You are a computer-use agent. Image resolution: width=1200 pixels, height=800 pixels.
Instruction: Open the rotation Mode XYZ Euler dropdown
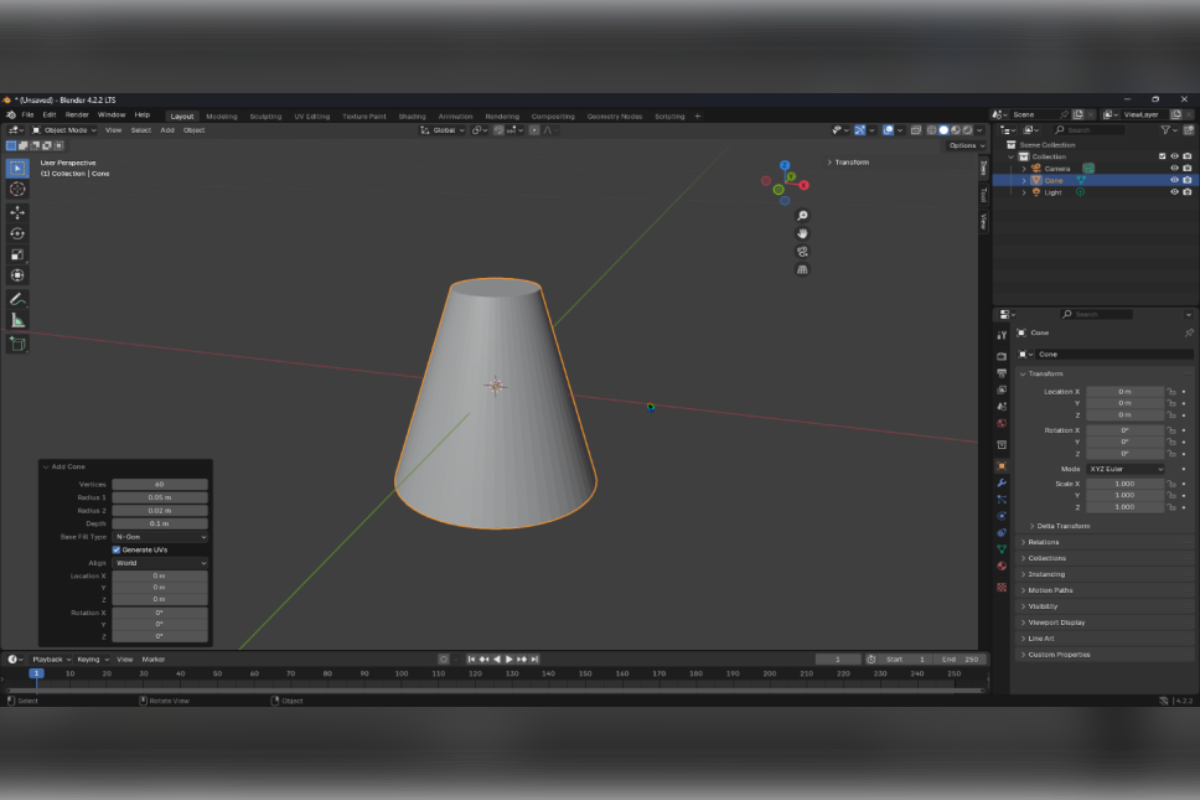[1125, 469]
